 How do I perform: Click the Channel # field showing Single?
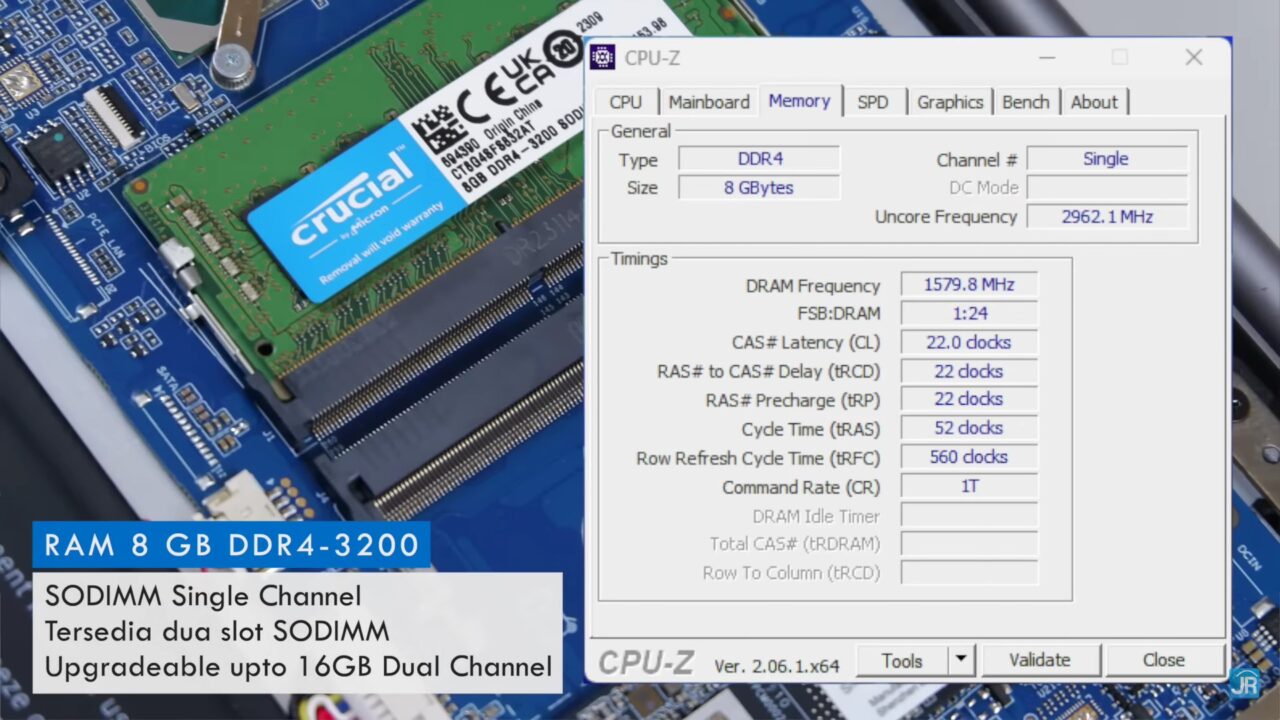[x=1106, y=159]
